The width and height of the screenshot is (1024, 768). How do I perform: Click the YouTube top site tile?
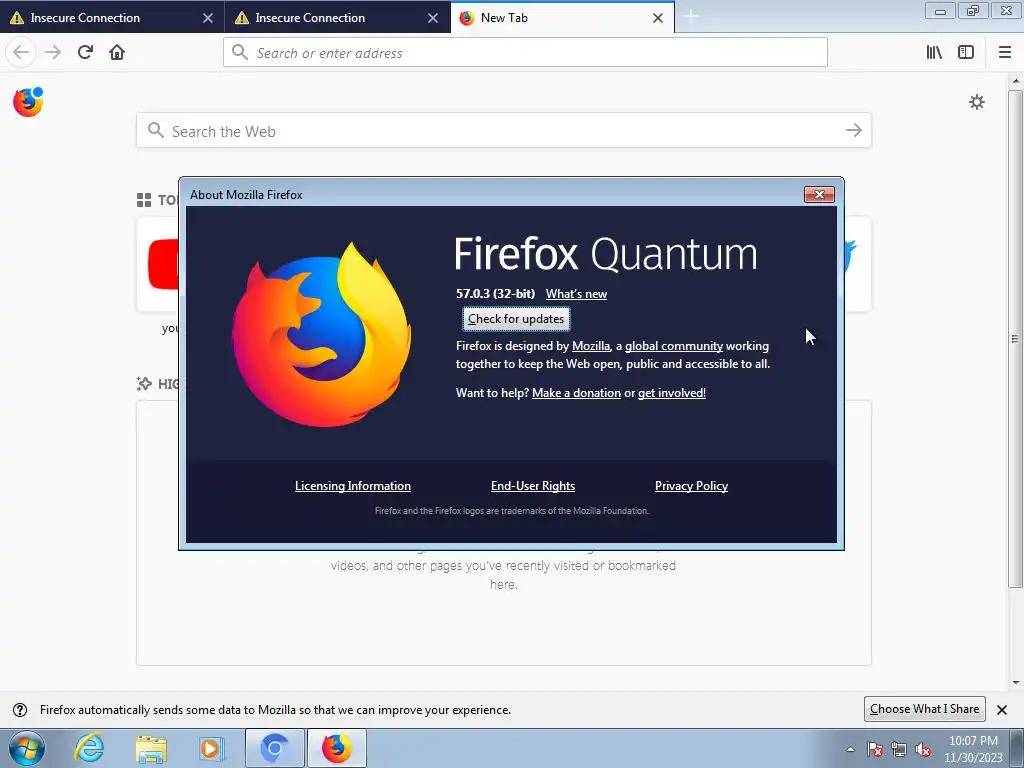[x=157, y=264]
